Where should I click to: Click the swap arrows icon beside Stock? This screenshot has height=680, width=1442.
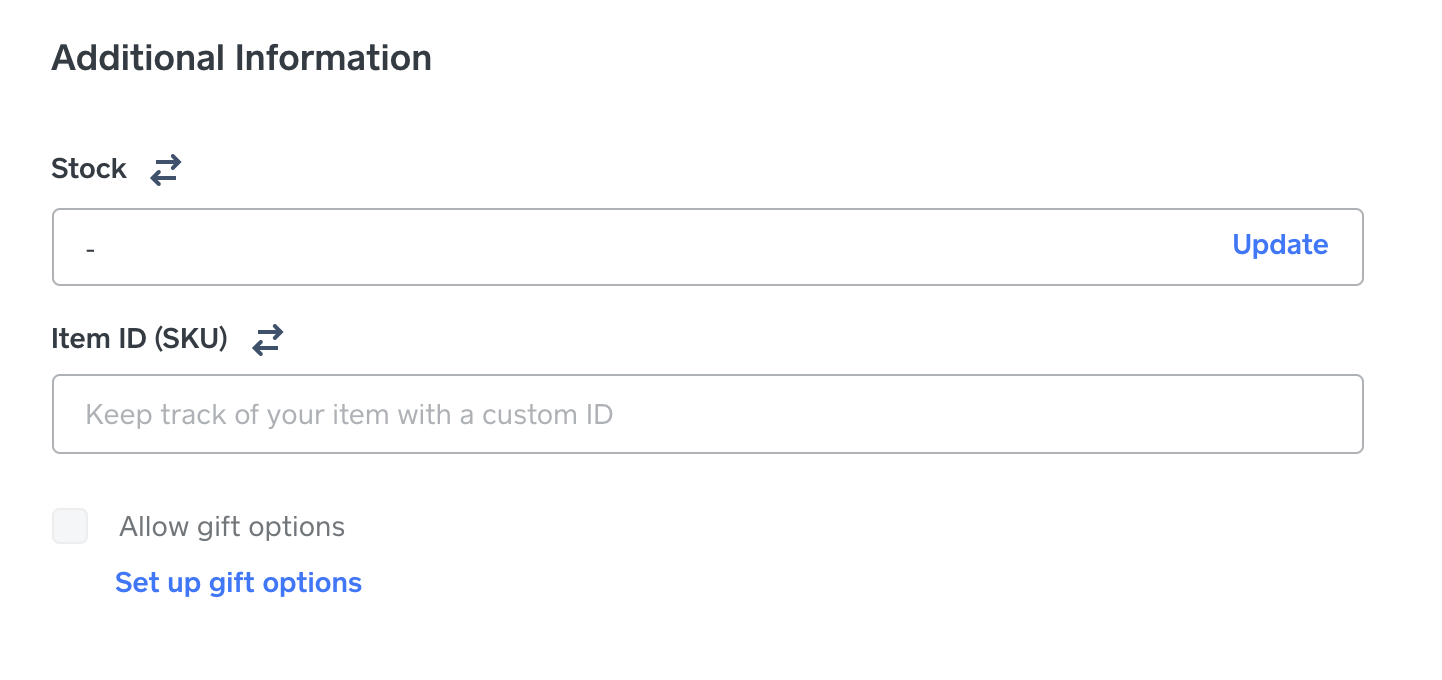[165, 169]
